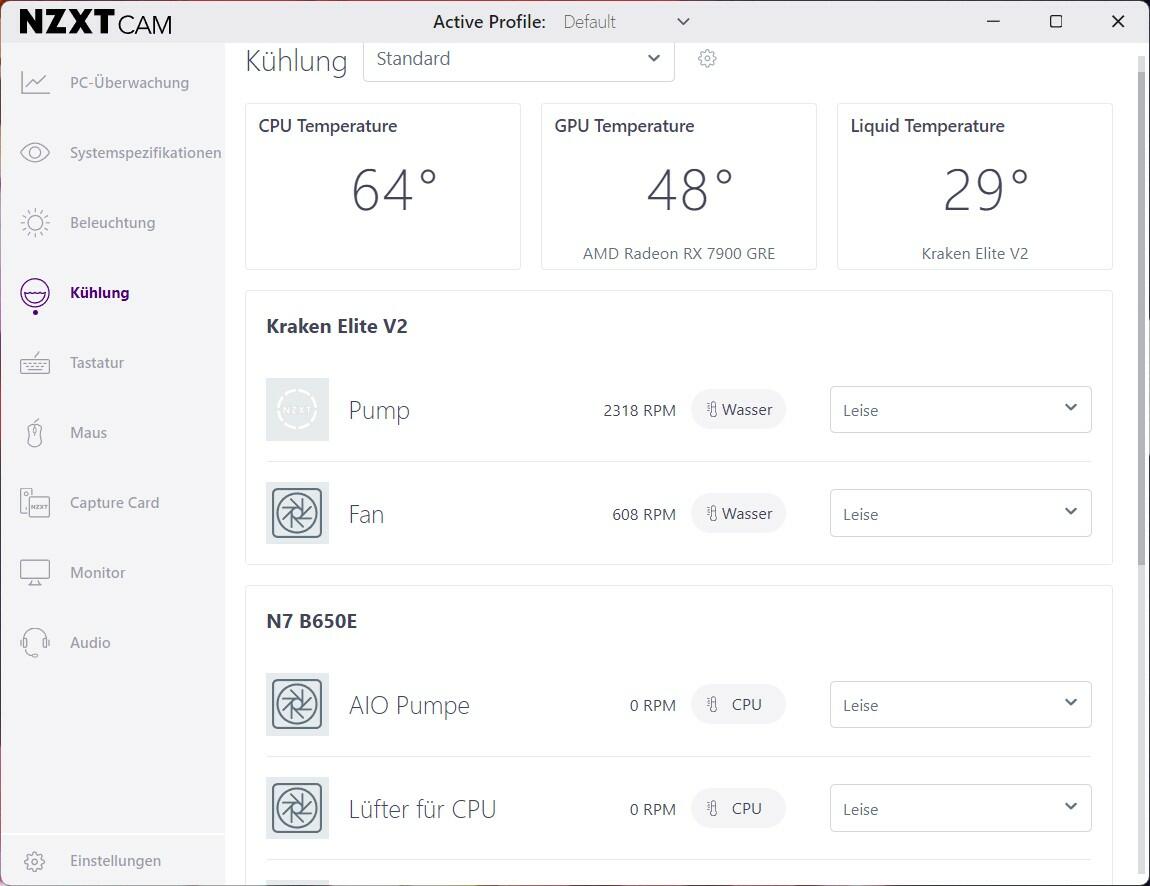Open the Pump Leise mode dropdown

coord(960,409)
